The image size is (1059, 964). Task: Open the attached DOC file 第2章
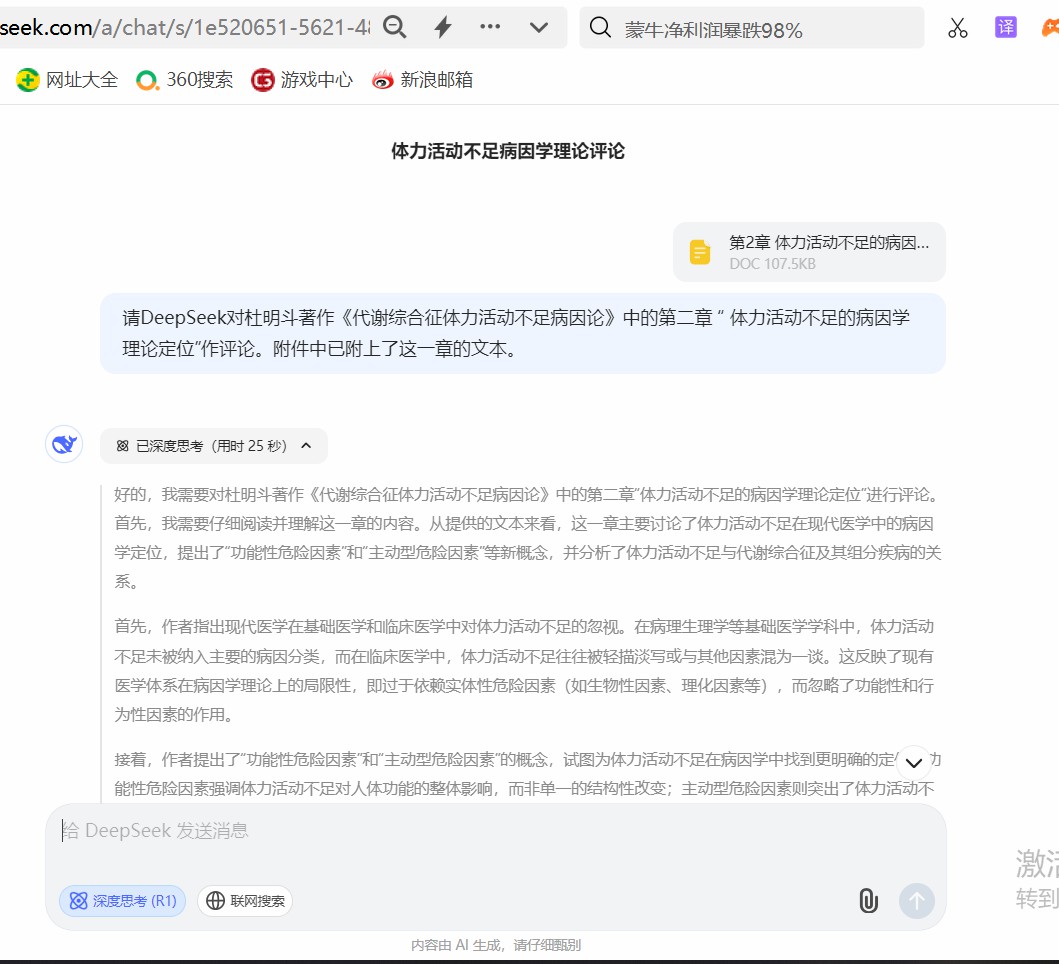click(809, 252)
